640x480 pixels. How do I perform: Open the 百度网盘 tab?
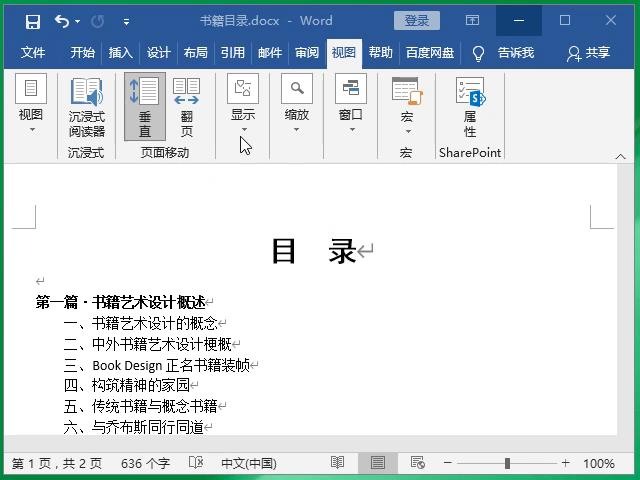pyautogui.click(x=430, y=53)
